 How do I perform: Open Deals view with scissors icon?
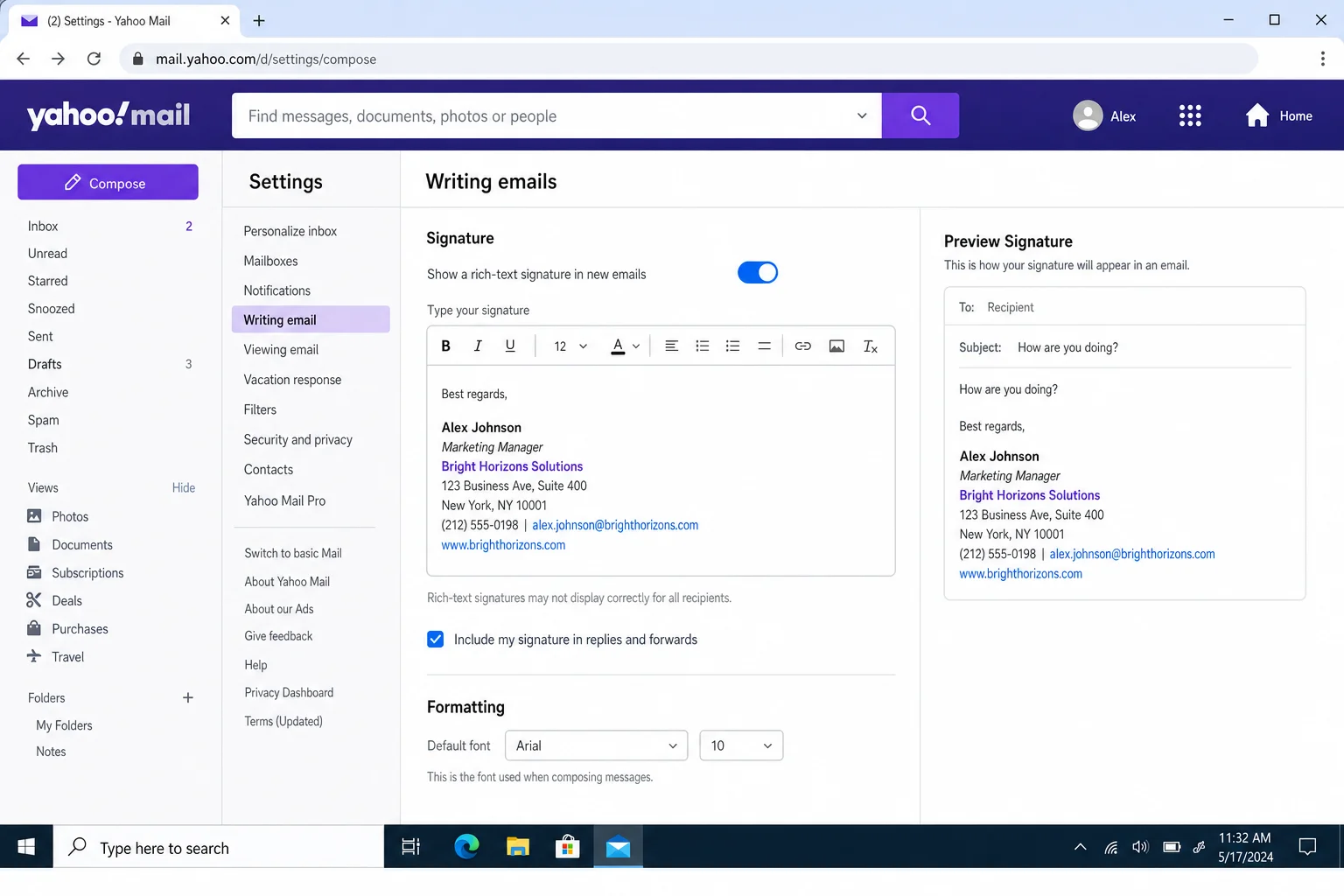tap(54, 600)
